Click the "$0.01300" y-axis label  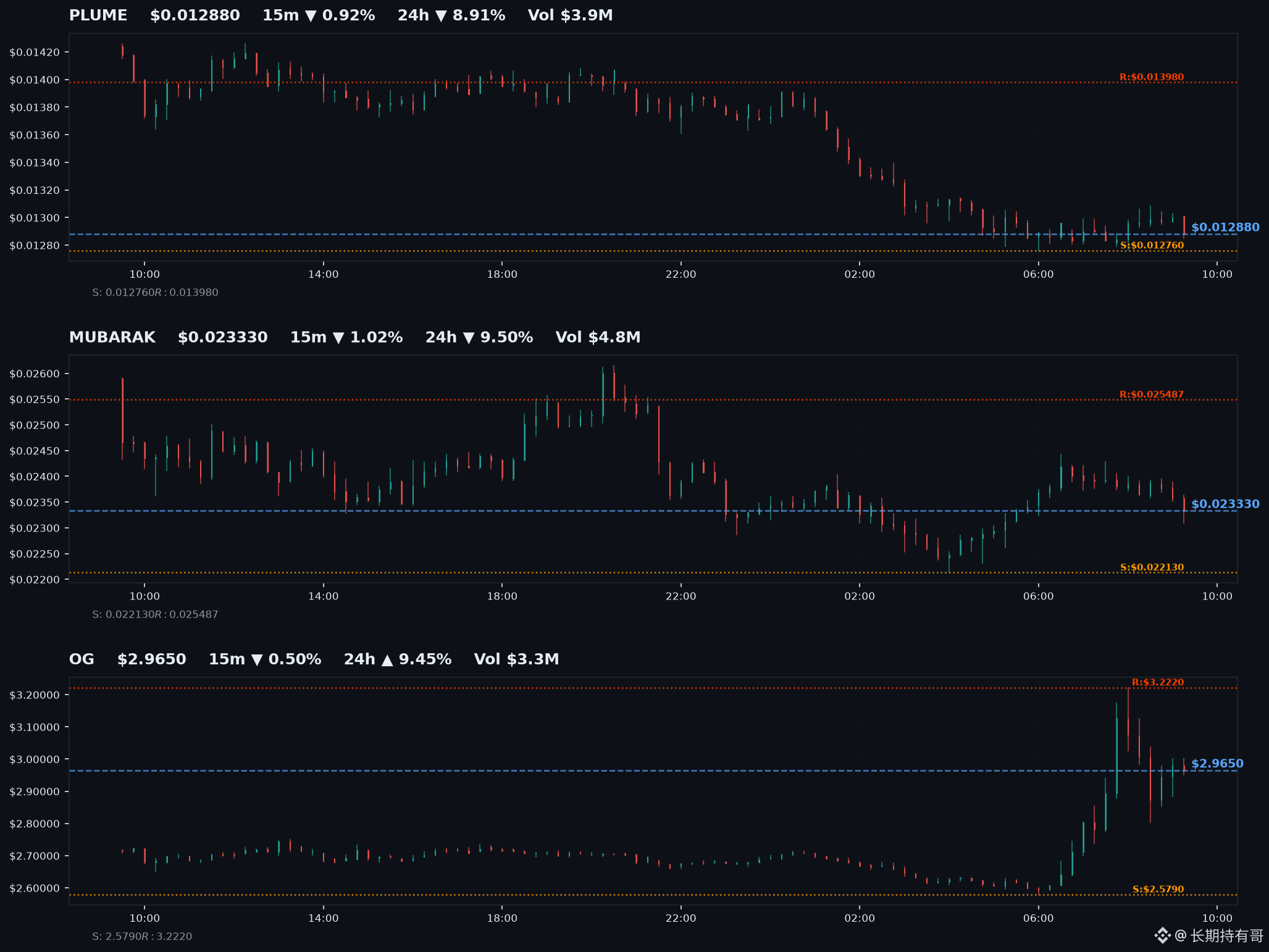click(x=35, y=218)
